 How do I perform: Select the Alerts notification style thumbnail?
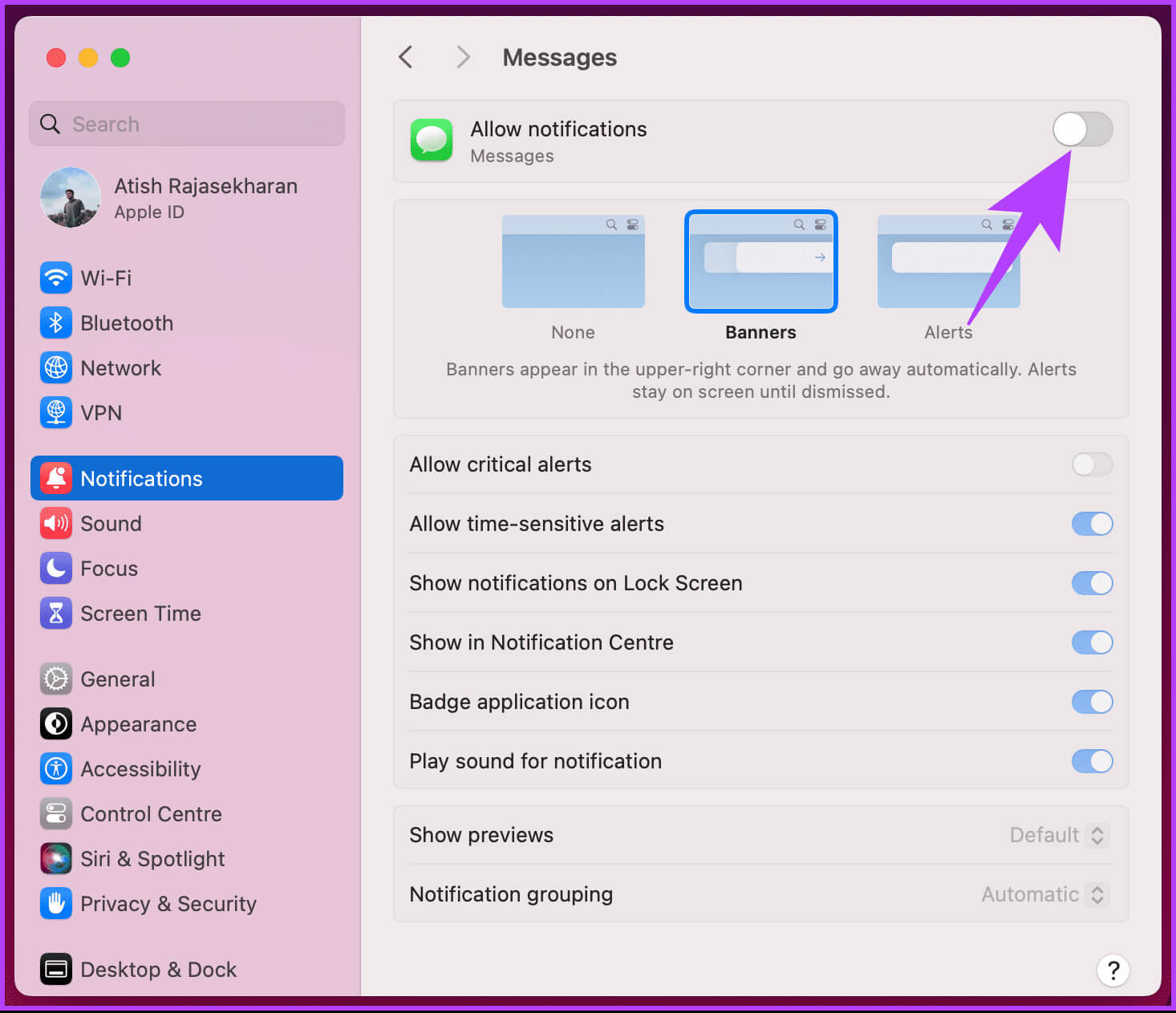coord(949,261)
